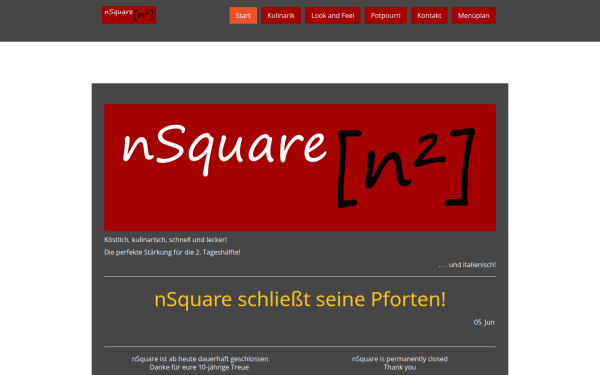The width and height of the screenshot is (600, 375).
Task: Open the Kontakt page
Action: (x=429, y=16)
